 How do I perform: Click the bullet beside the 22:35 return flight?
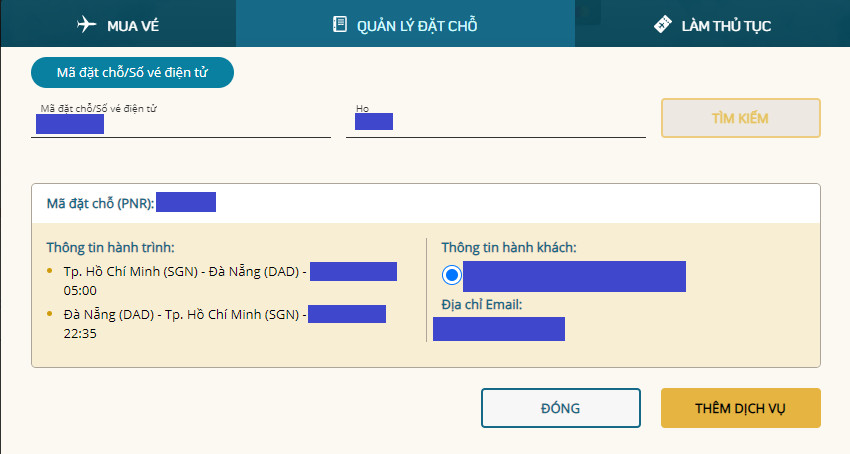51,315
